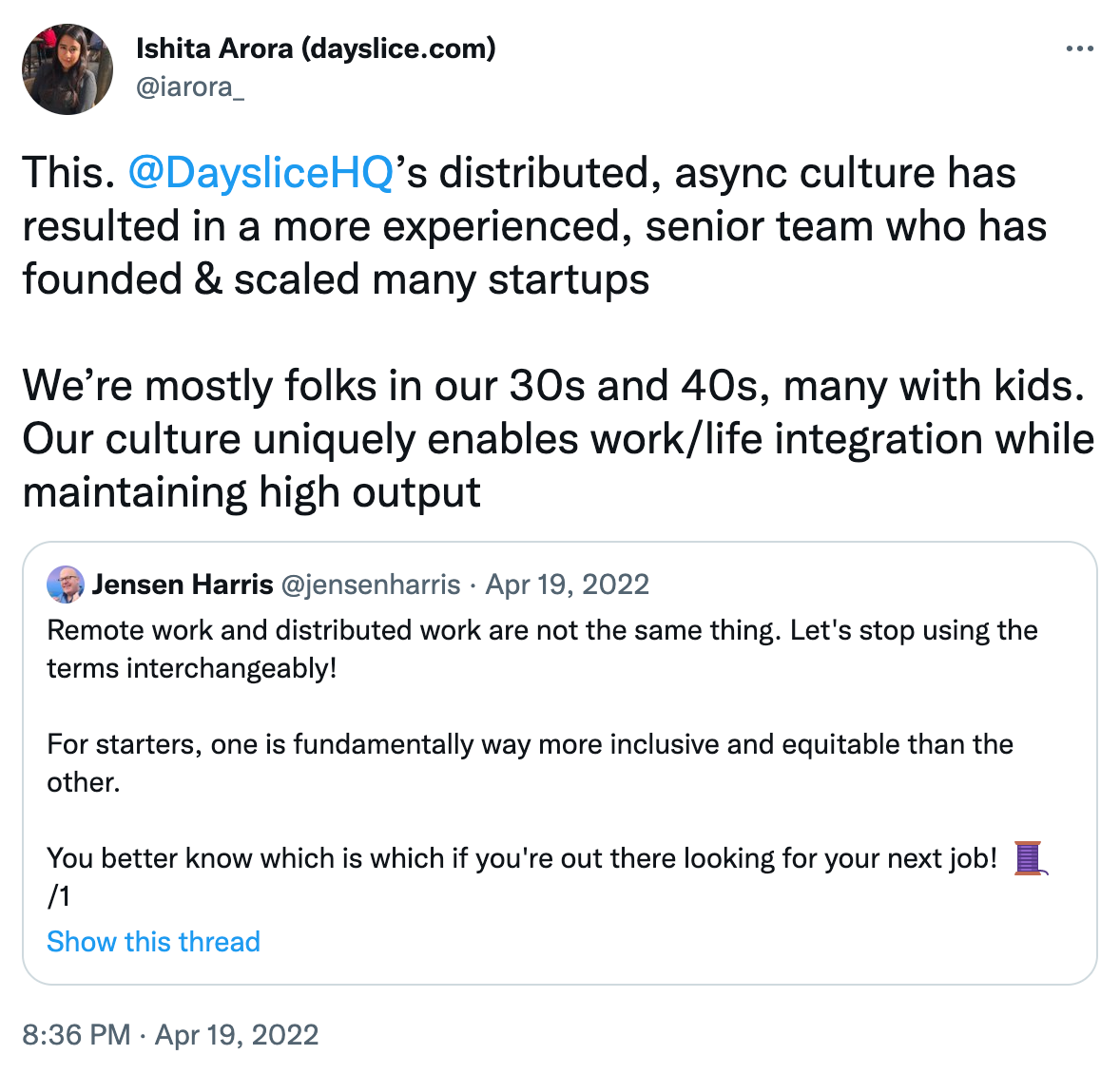1120x1074 pixels.
Task: Click Ishita Arora's profile picture
Action: pyautogui.click(x=67, y=68)
